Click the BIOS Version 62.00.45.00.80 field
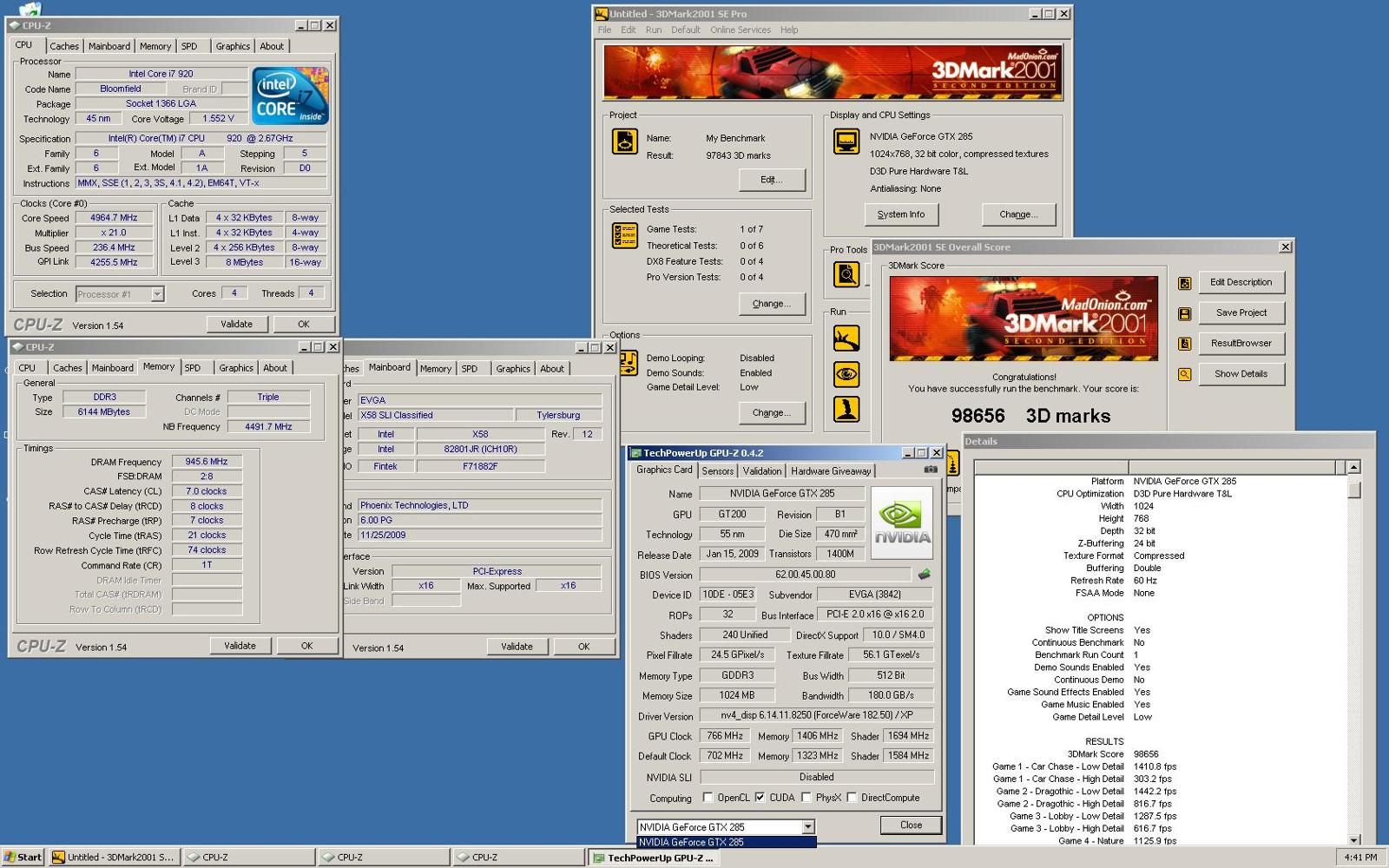This screenshot has height=868, width=1389. pyautogui.click(x=806, y=575)
